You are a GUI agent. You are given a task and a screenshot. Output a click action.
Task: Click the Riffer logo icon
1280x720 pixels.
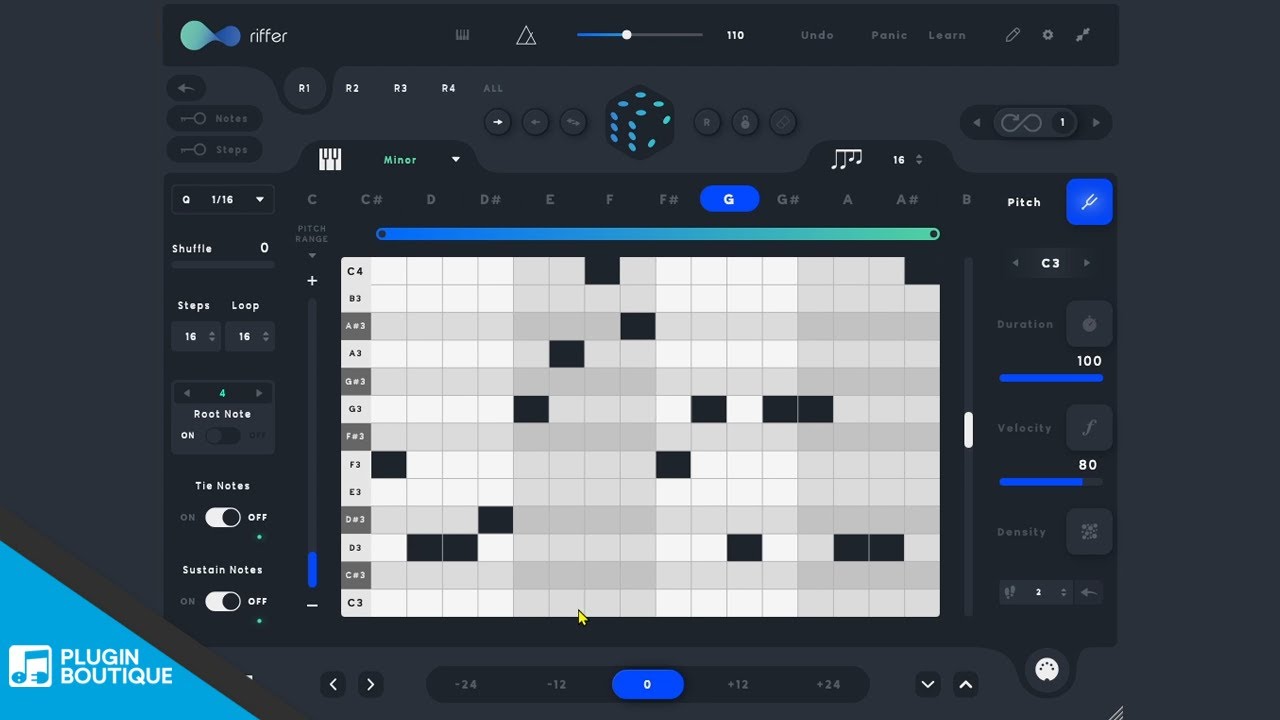210,36
